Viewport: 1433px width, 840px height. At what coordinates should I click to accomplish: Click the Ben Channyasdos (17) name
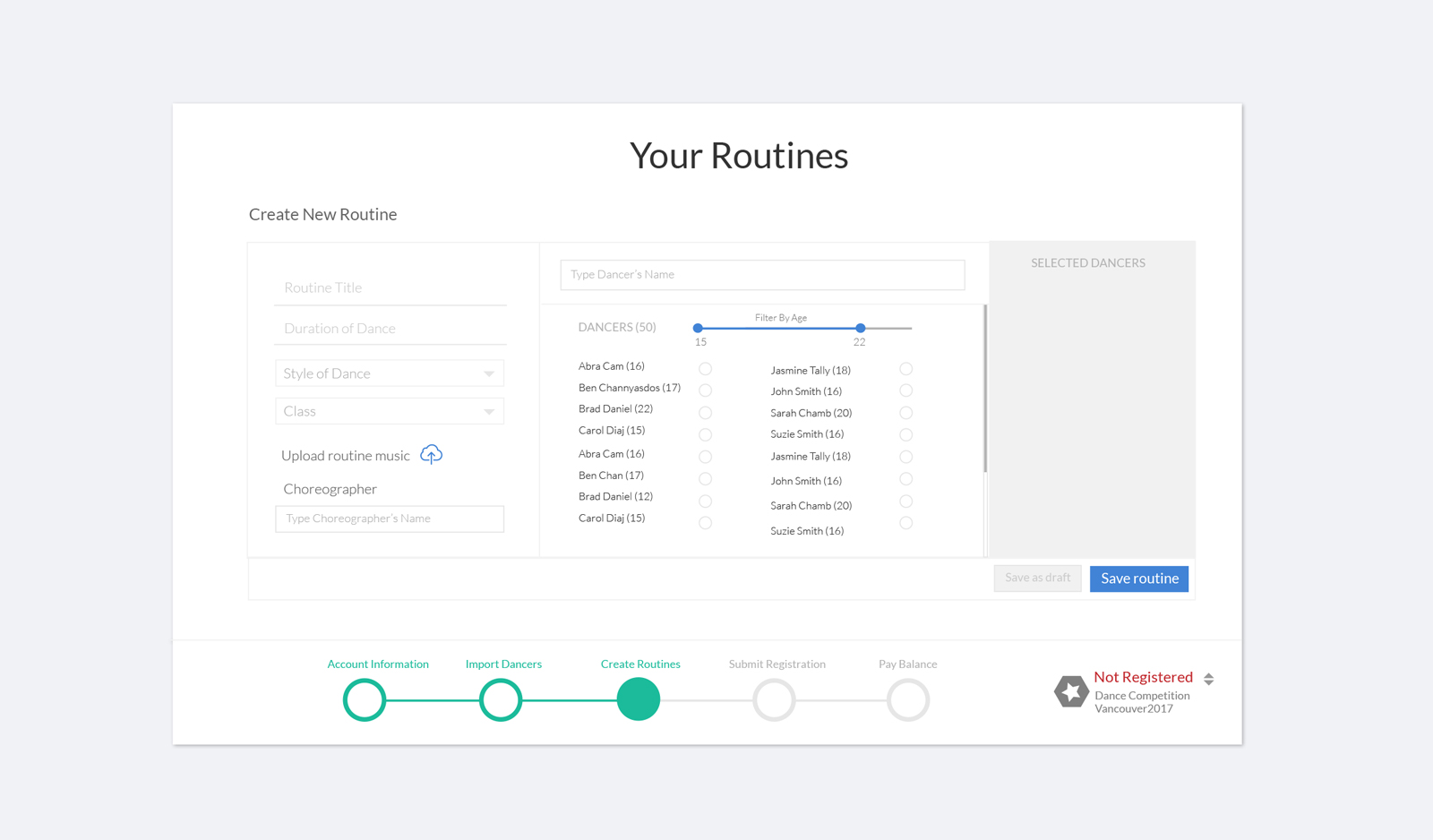pos(630,388)
